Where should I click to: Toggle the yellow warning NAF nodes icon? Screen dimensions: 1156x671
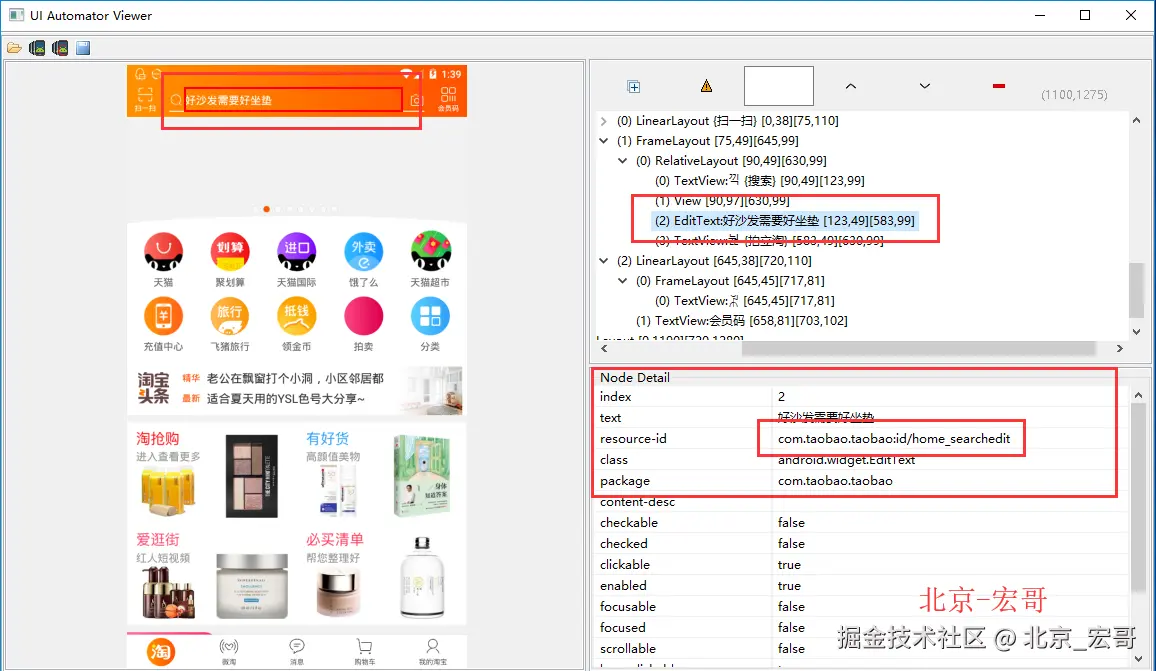[706, 86]
